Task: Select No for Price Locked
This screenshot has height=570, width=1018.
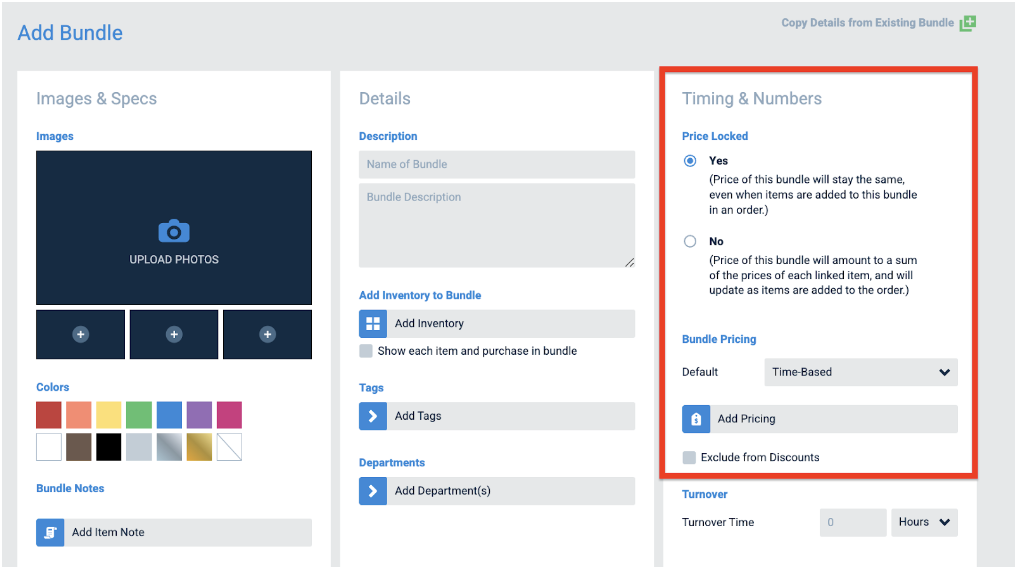Action: click(690, 242)
